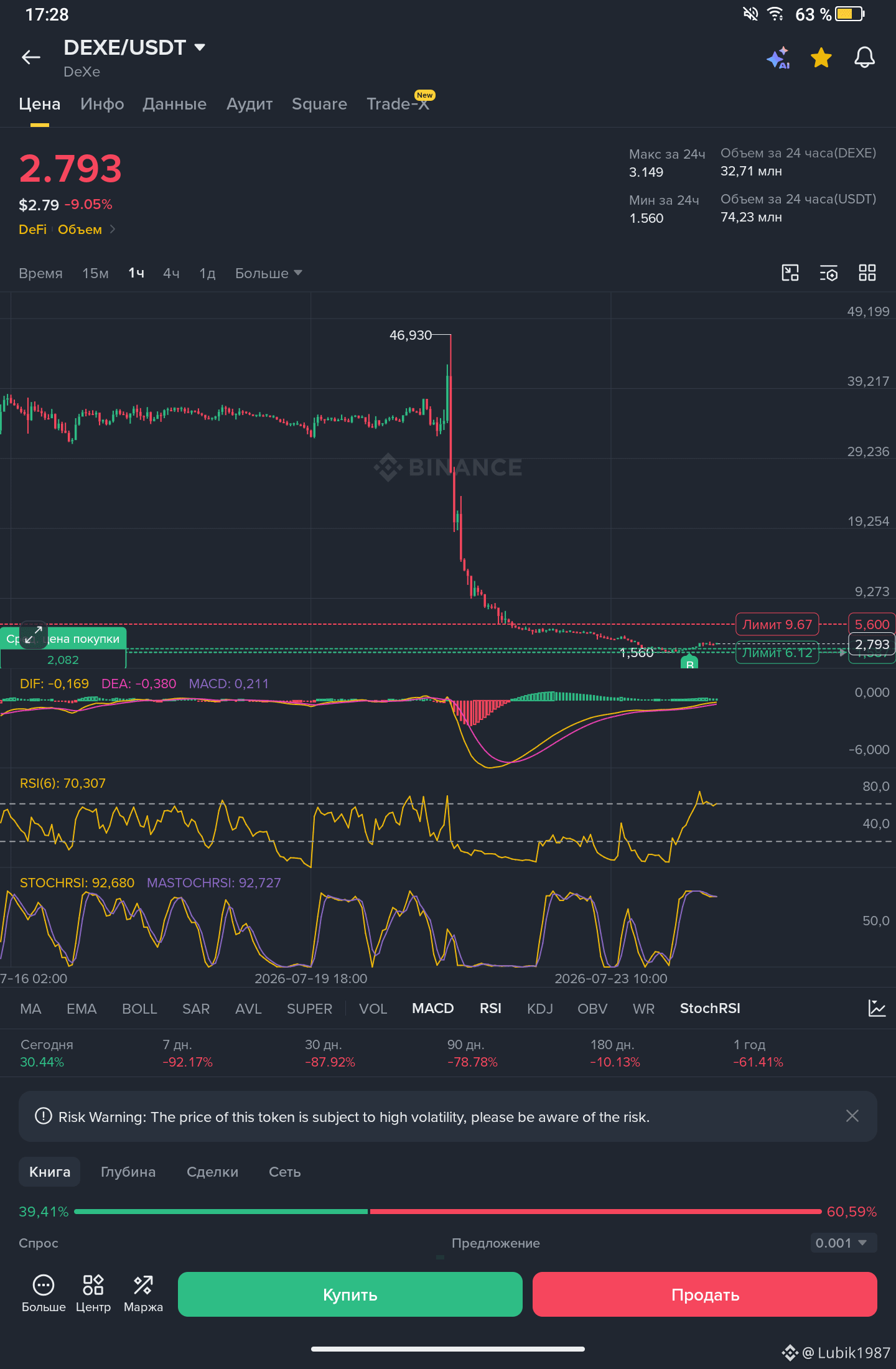This screenshot has width=896, height=1369.
Task: Expand chart to fullscreen arrows icon
Action: click(34, 635)
